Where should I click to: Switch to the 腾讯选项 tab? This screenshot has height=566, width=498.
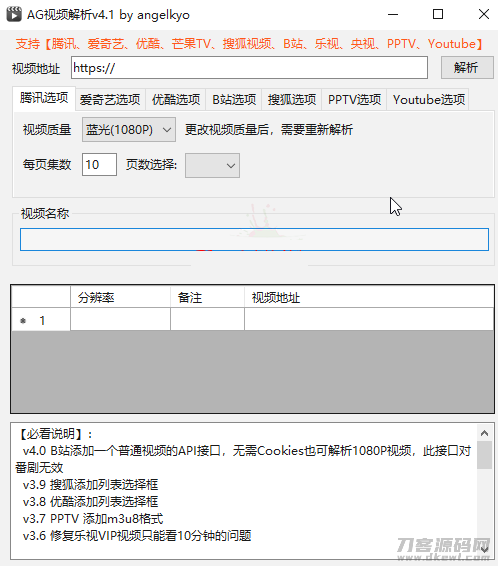click(44, 98)
